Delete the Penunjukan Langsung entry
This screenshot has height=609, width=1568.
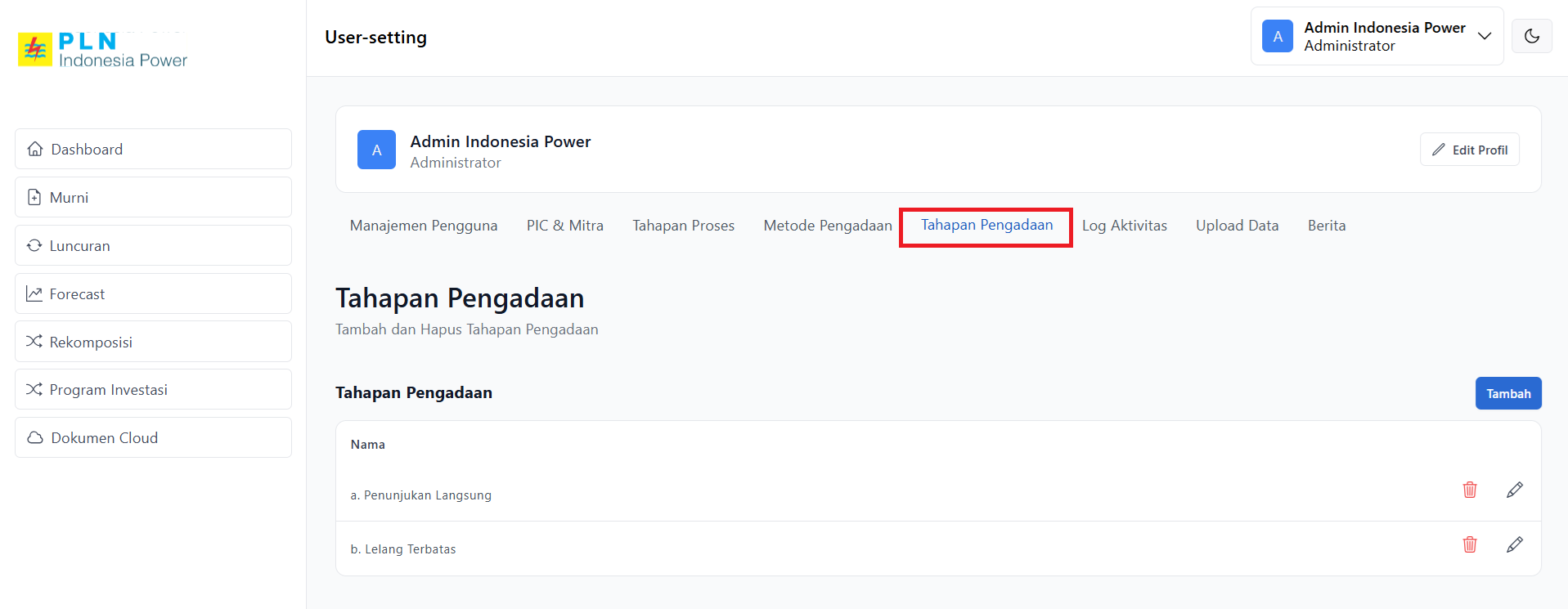(1469, 490)
